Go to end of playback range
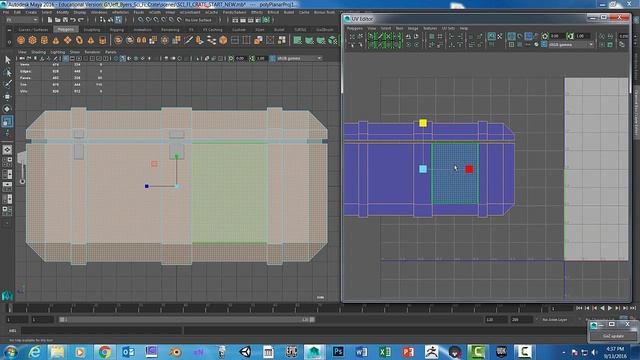The height and width of the screenshot is (360, 640). pyautogui.click(x=633, y=308)
